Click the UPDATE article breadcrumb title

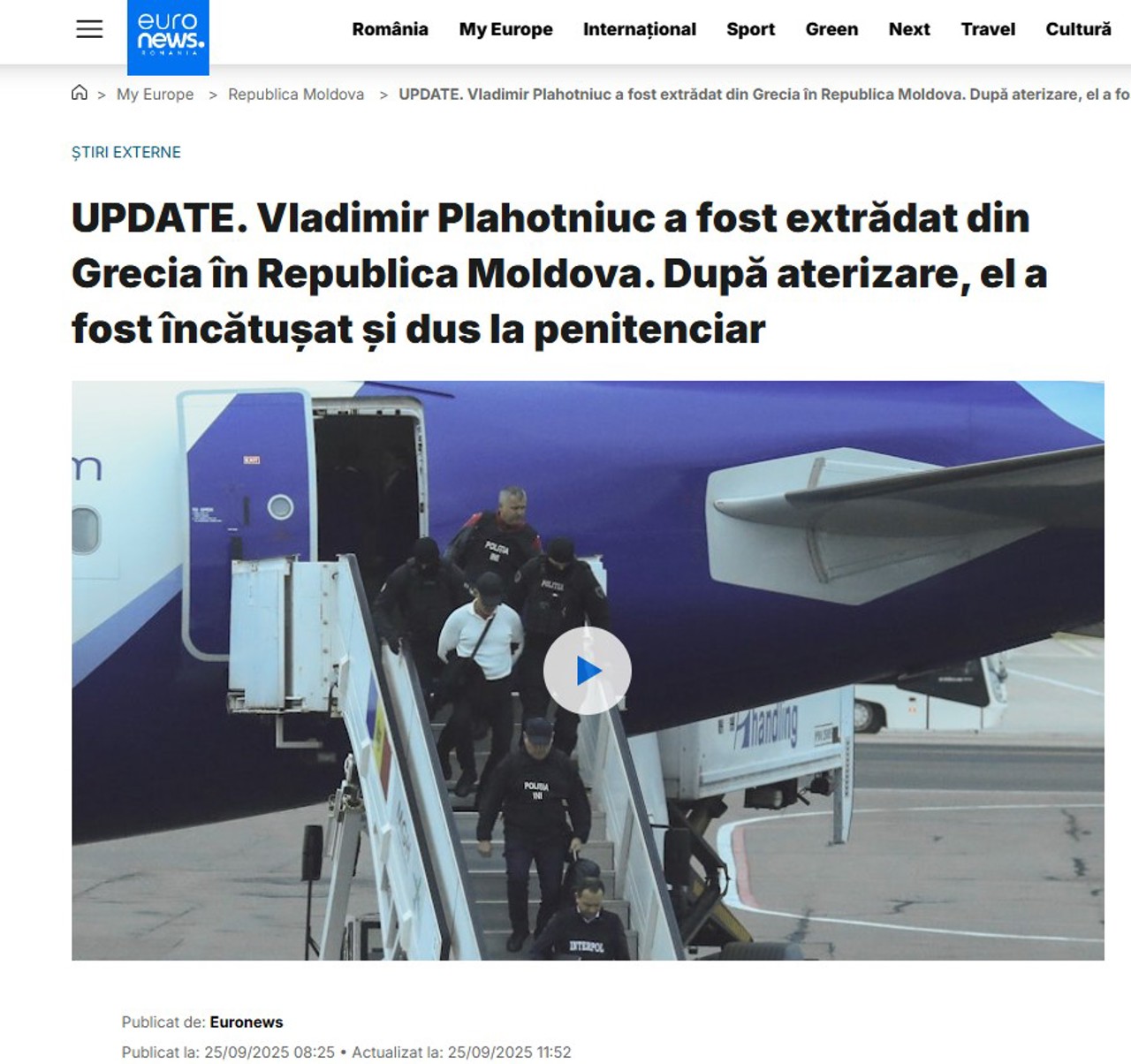(x=764, y=95)
